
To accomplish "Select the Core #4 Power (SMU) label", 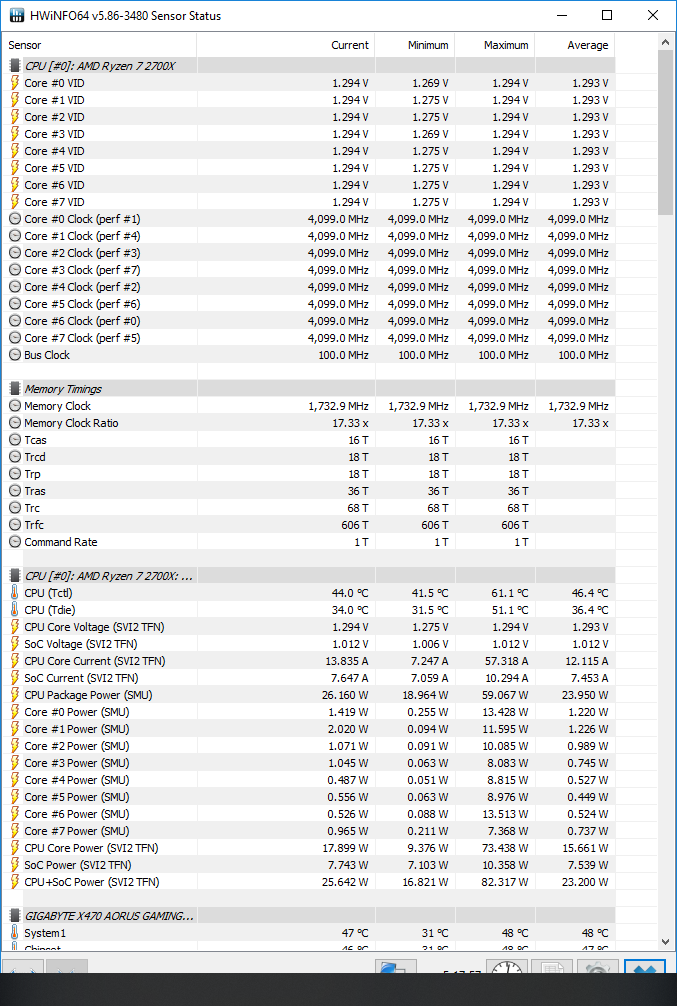I will (76, 780).
